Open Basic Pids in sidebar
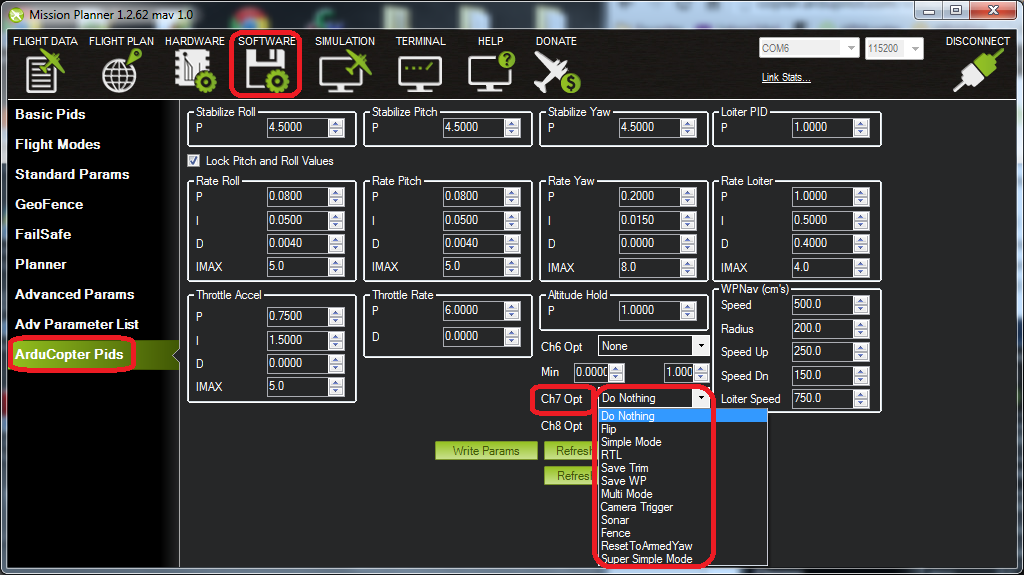1024x575 pixels. 50,114
